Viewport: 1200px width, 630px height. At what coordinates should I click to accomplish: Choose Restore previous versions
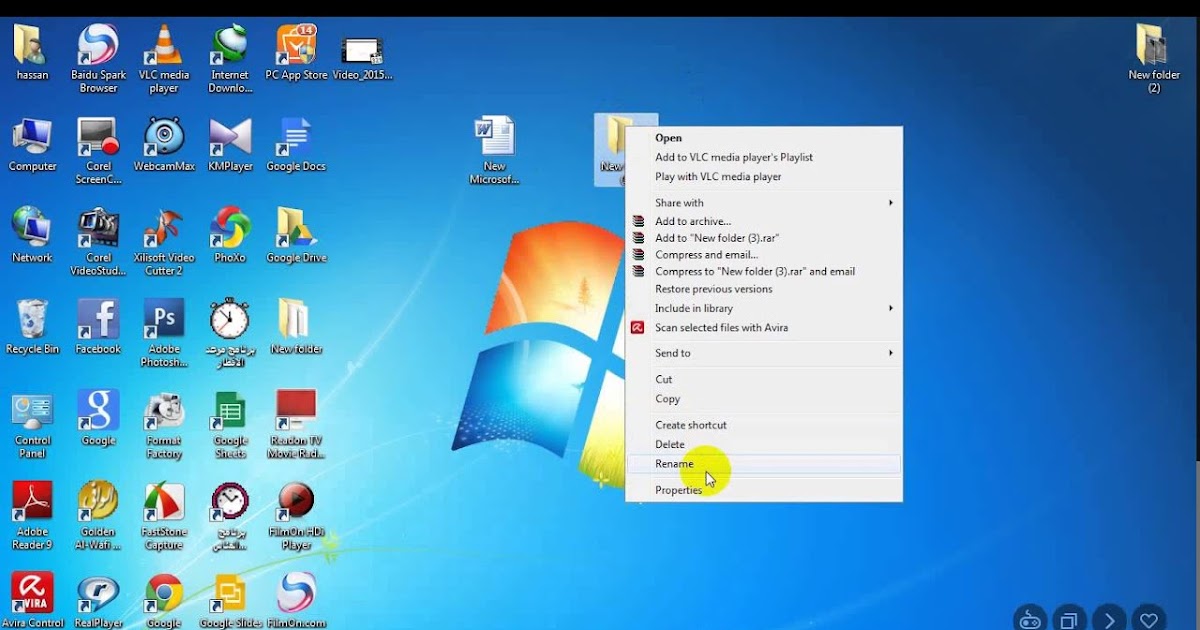pyautogui.click(x=764, y=289)
